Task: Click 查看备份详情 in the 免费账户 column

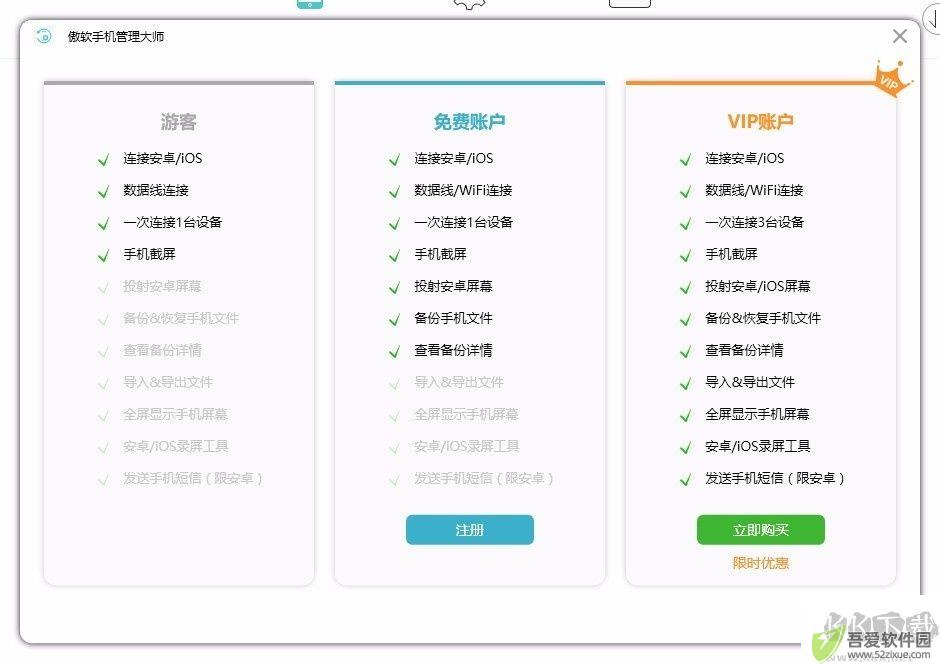Action: (453, 350)
